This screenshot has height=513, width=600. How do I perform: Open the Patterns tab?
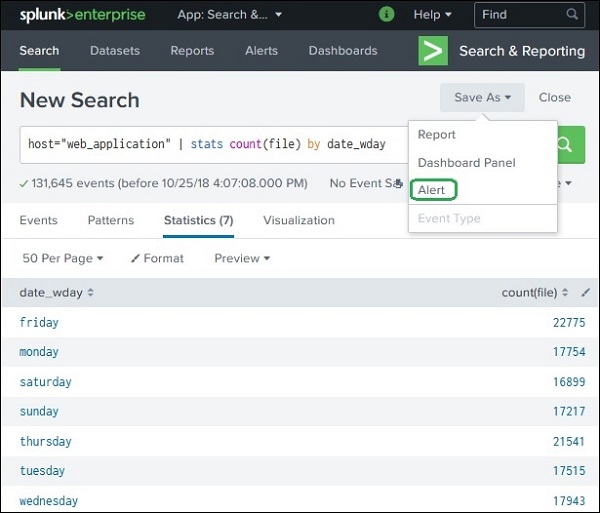click(110, 220)
